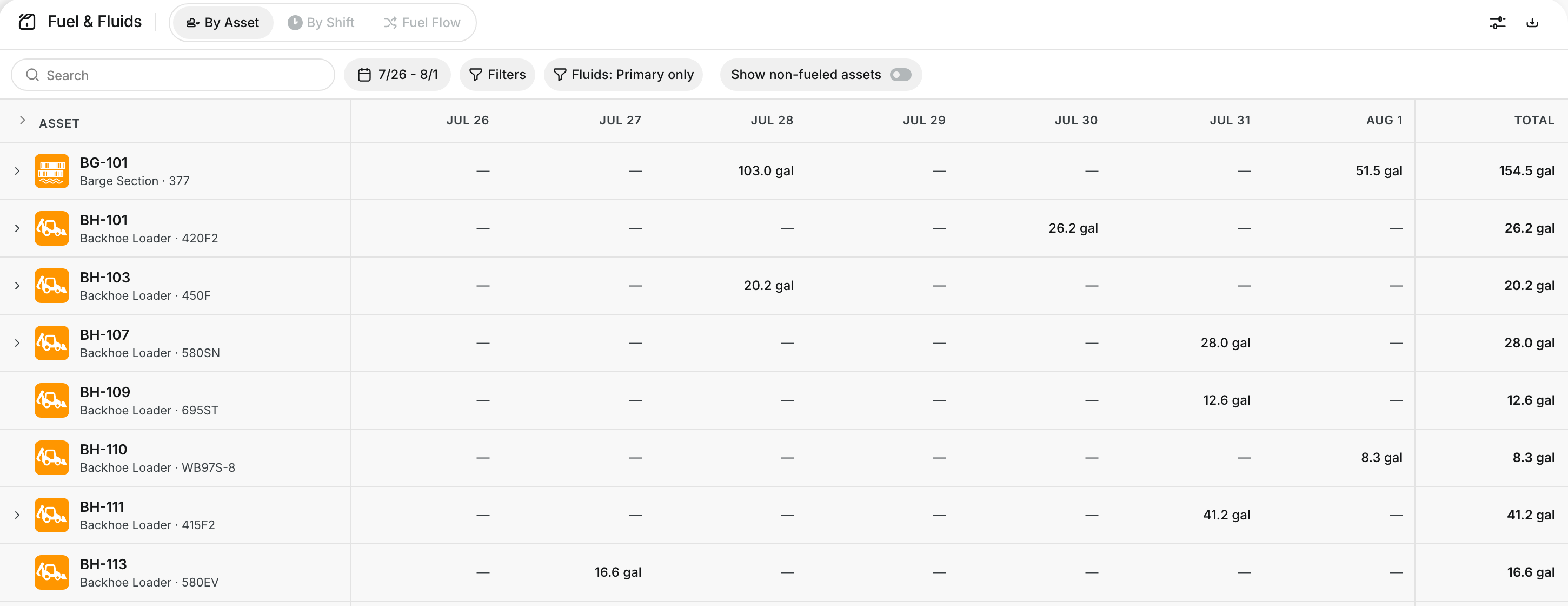Image resolution: width=1568 pixels, height=606 pixels.
Task: Click the 16.6 gal total for BH-113
Action: pyautogui.click(x=1530, y=572)
